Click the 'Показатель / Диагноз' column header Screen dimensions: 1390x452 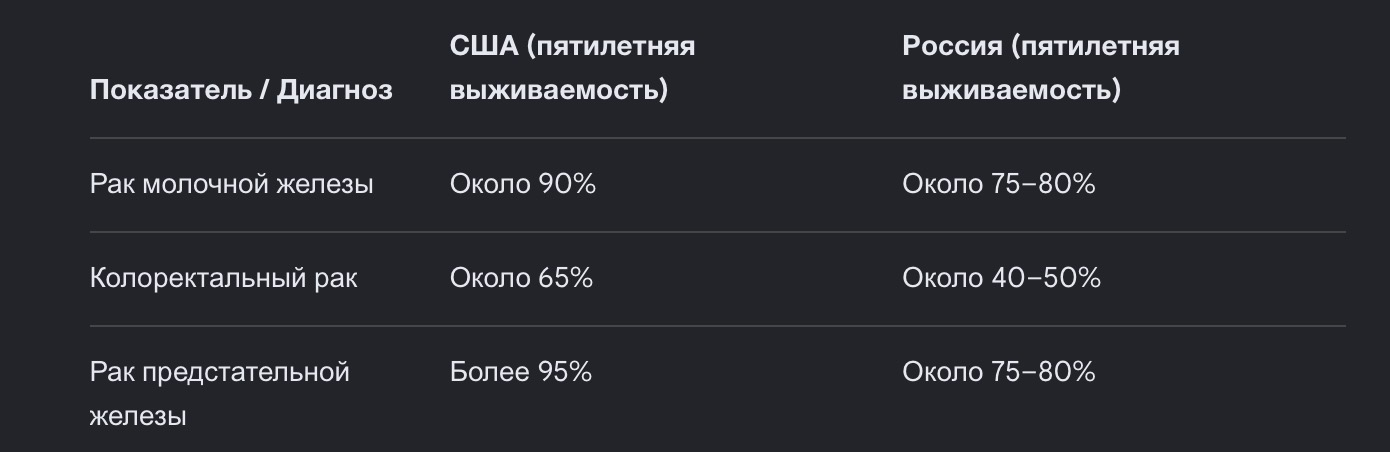(241, 90)
